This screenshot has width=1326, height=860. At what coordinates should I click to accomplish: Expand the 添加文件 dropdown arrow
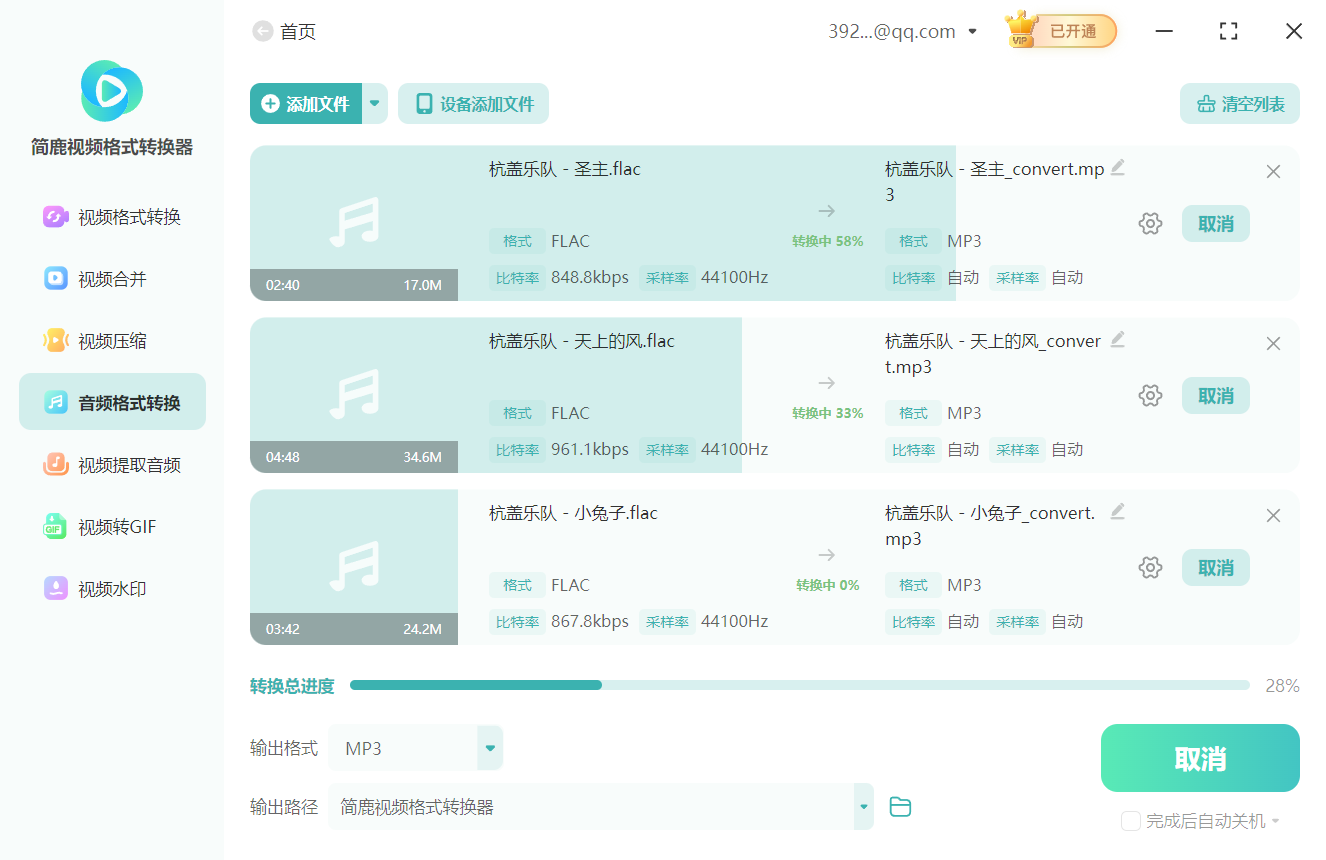(x=374, y=103)
